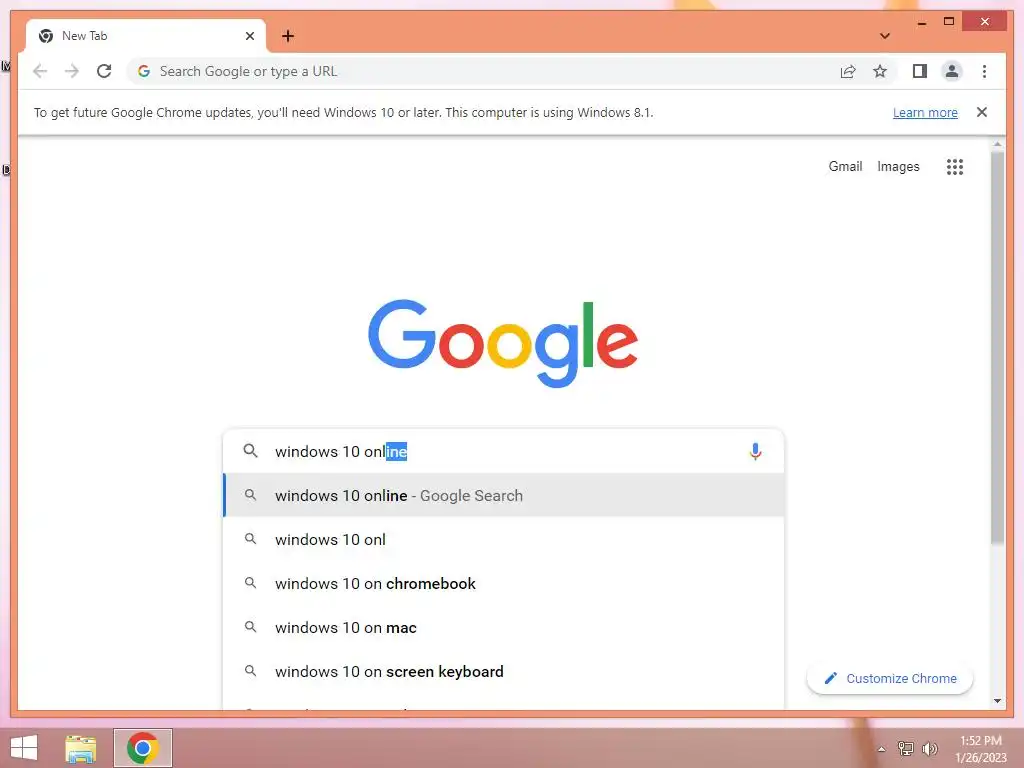Close the New Tab tab

249,36
